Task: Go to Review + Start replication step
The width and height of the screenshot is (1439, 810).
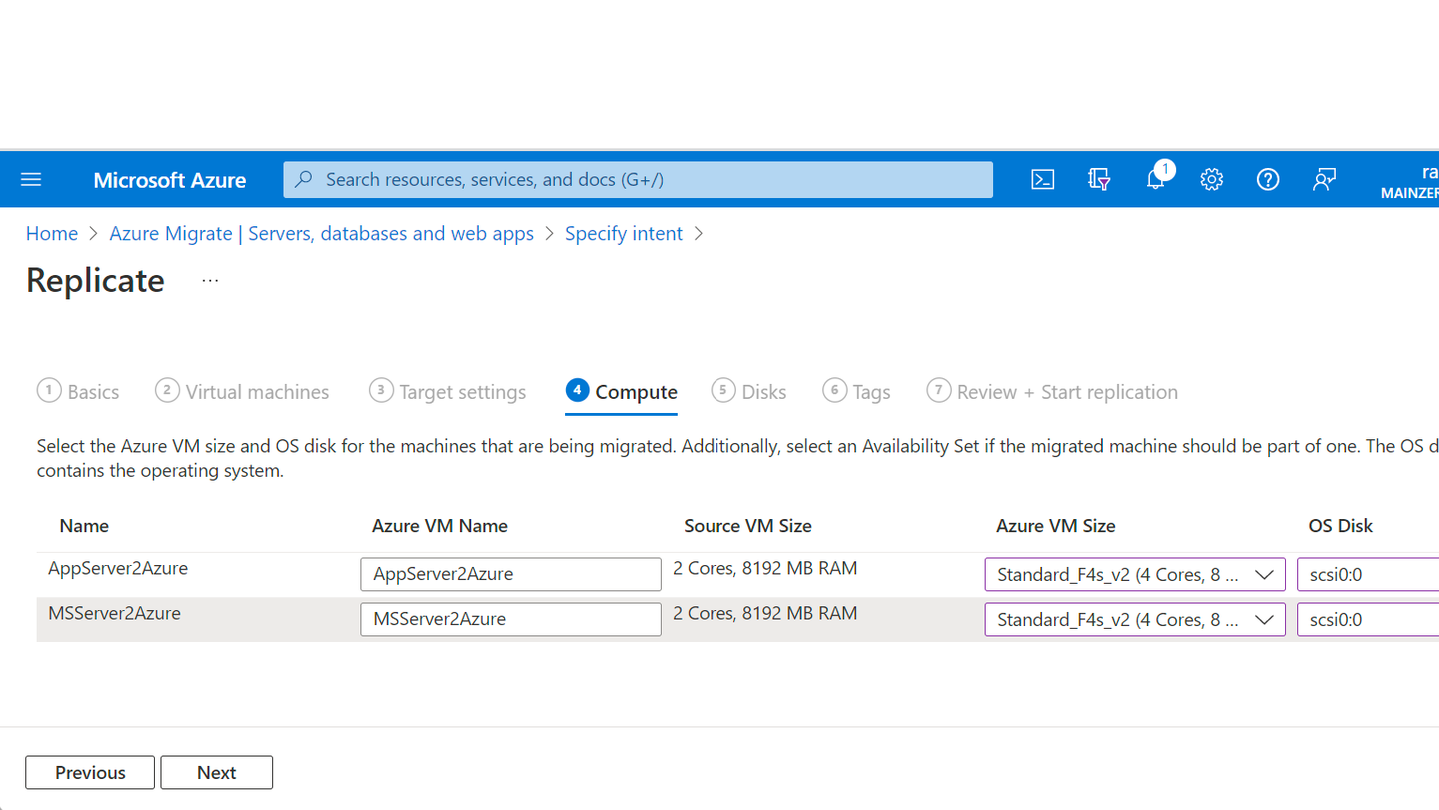Action: [1052, 392]
